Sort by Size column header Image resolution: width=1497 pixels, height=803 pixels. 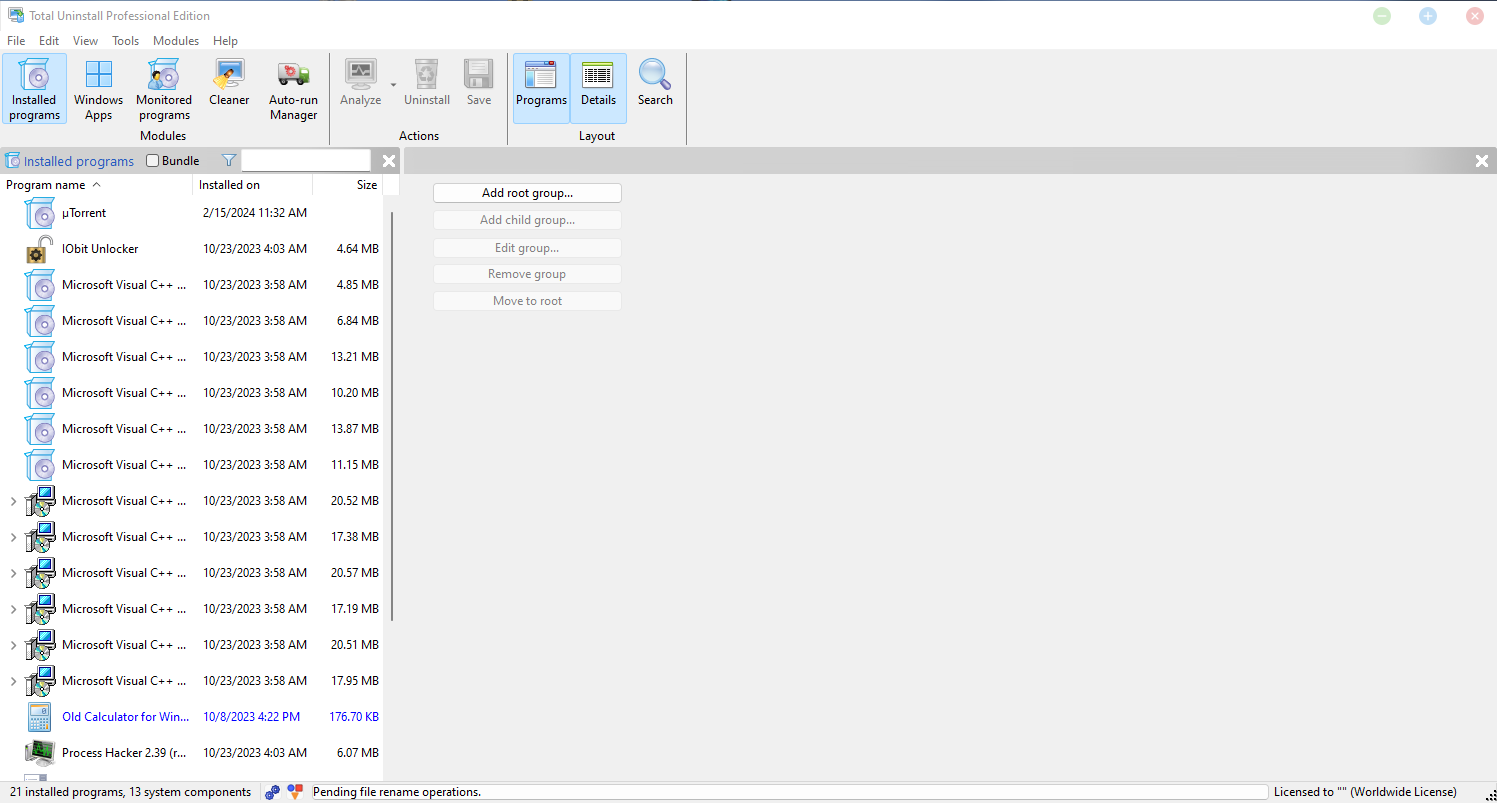[x=347, y=185]
